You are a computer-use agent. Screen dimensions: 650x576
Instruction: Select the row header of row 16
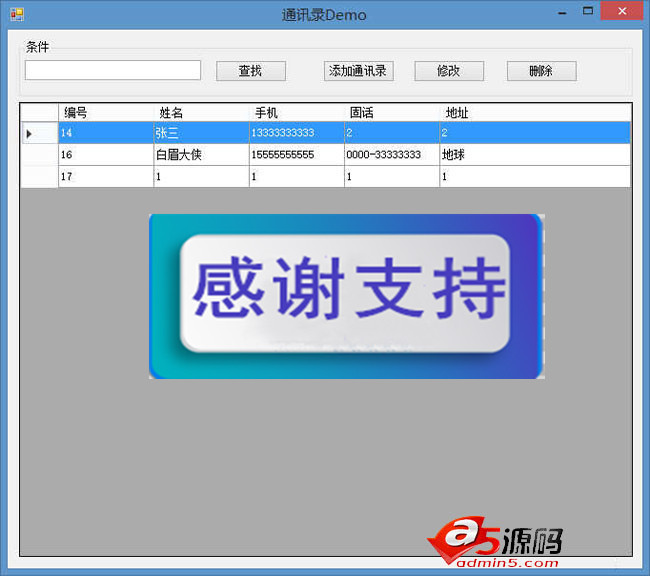[x=39, y=155]
